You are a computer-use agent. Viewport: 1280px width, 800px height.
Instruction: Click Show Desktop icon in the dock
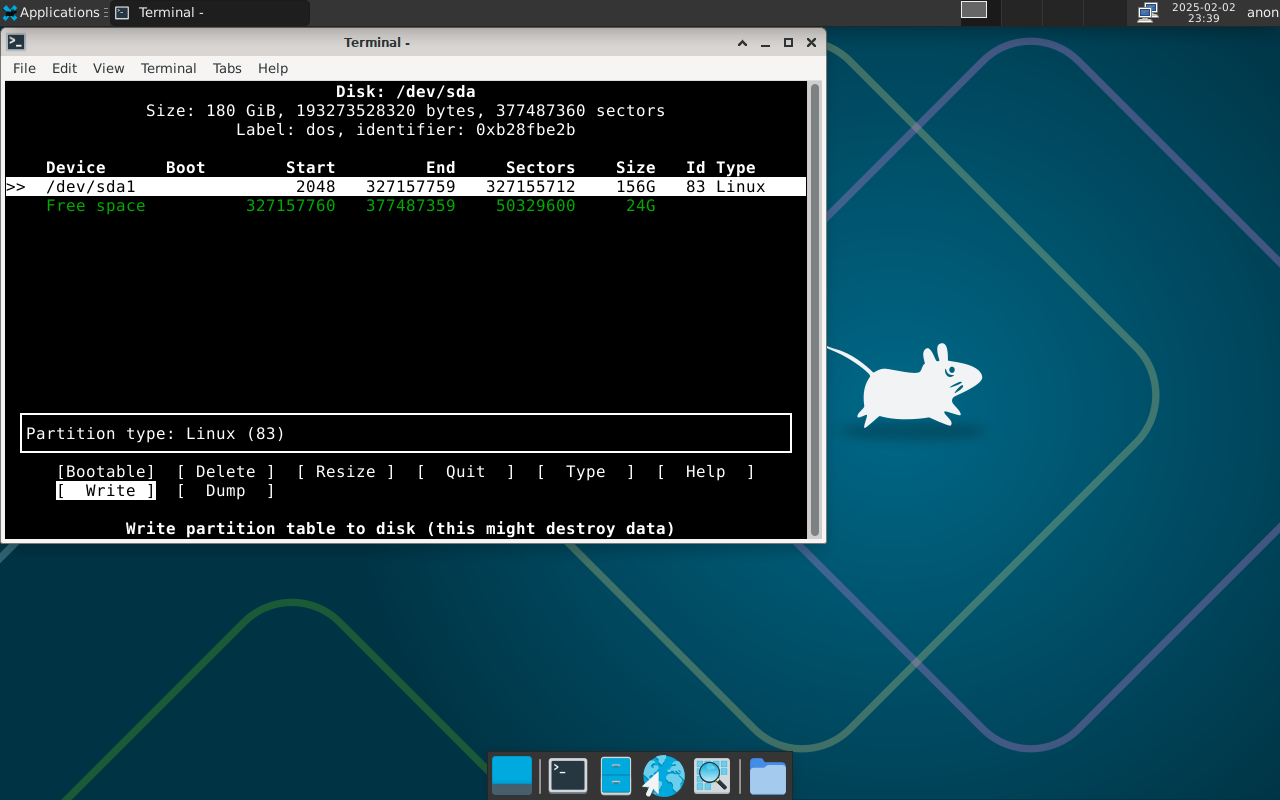(x=512, y=776)
